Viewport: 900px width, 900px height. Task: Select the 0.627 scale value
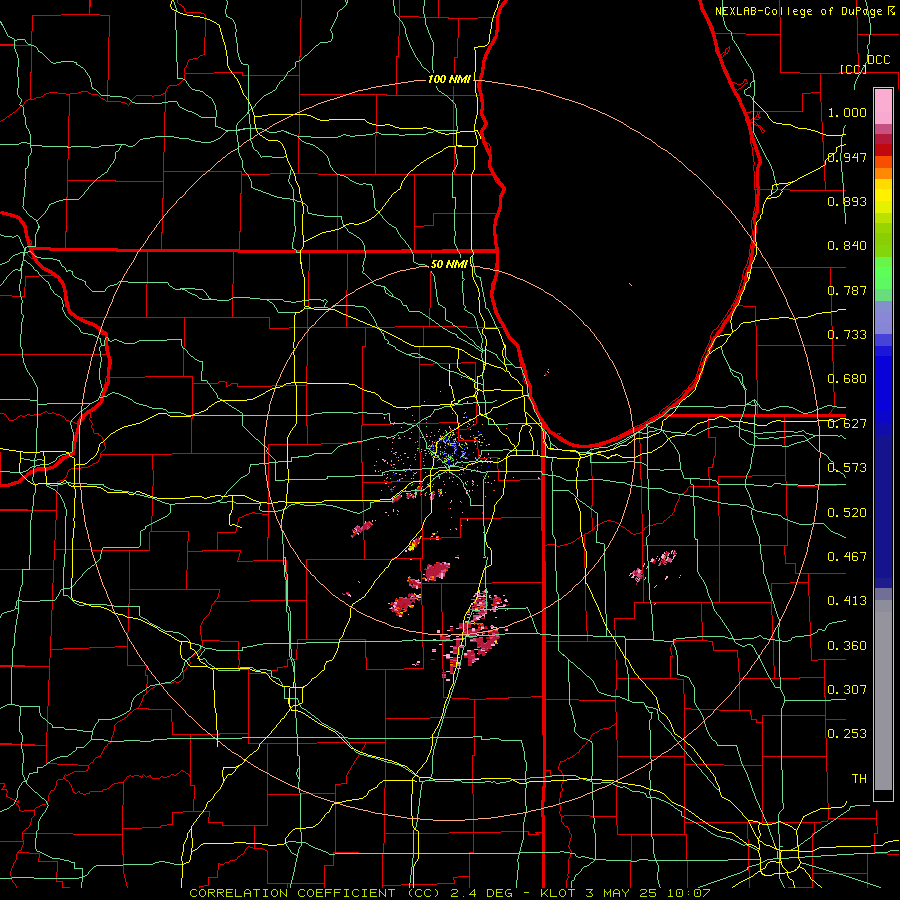[847, 423]
